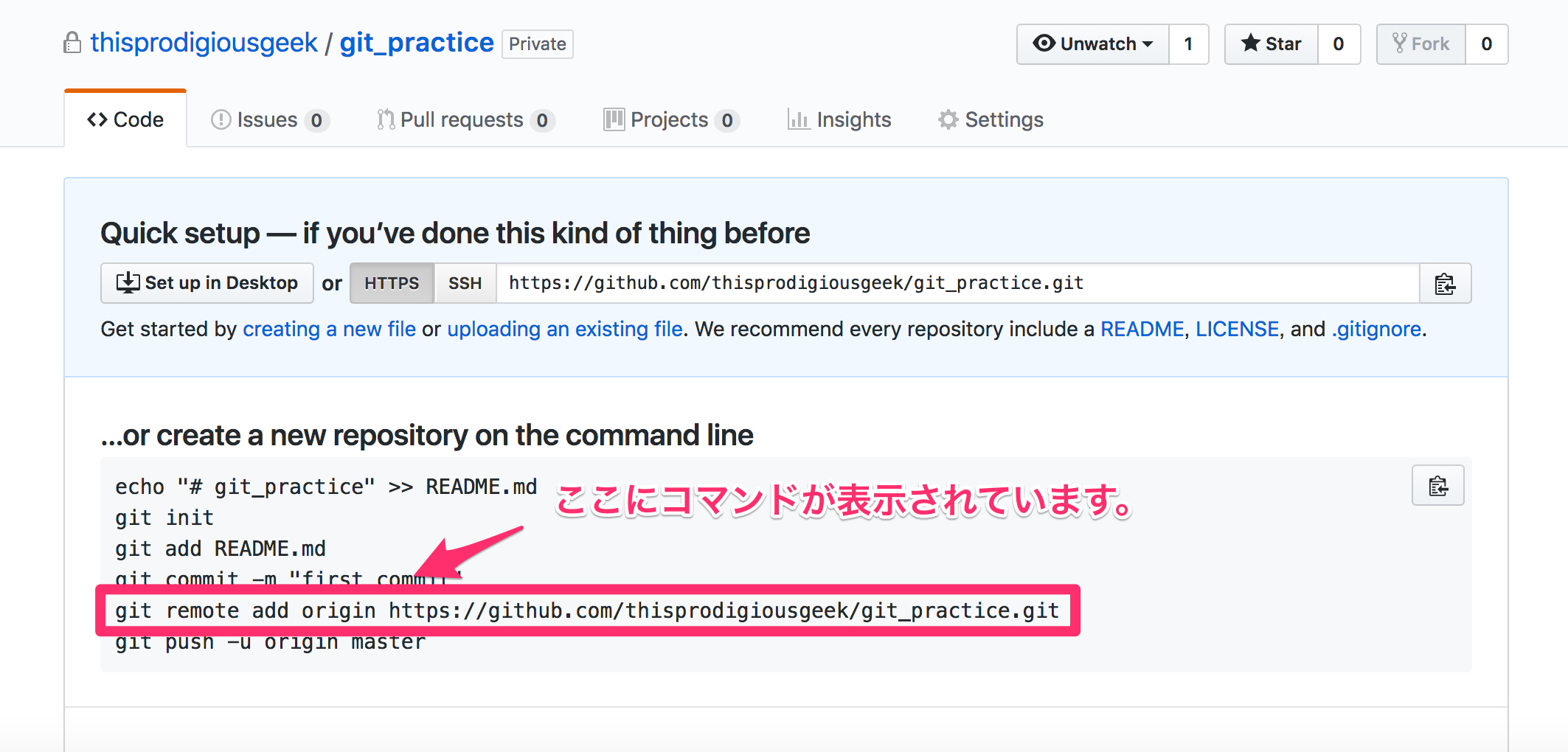The image size is (1568, 752).
Task: Click the stargazers count 0
Action: click(x=1339, y=44)
